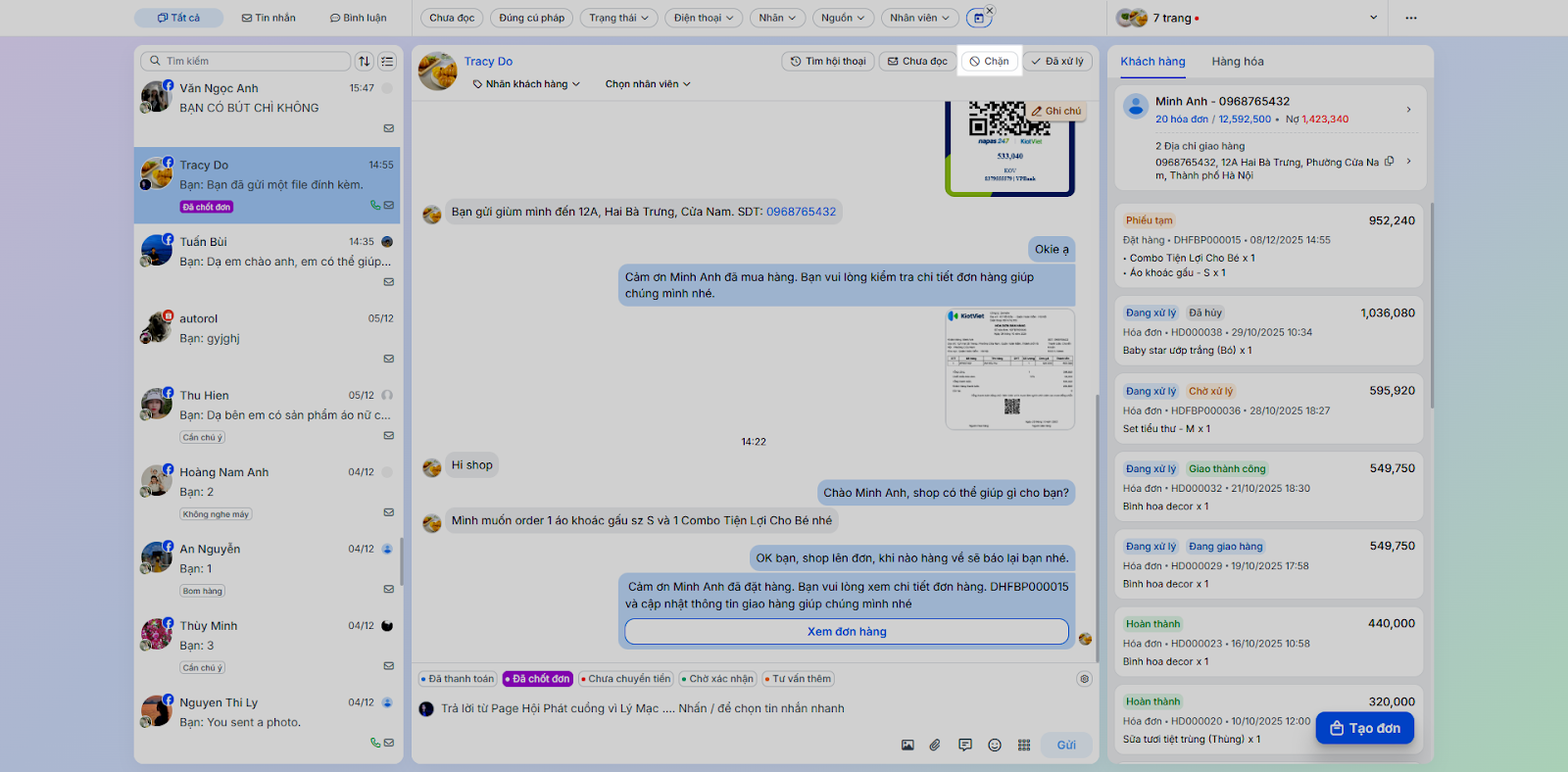
Task: Expand Minh Anh customer details chevron
Action: point(1408,109)
